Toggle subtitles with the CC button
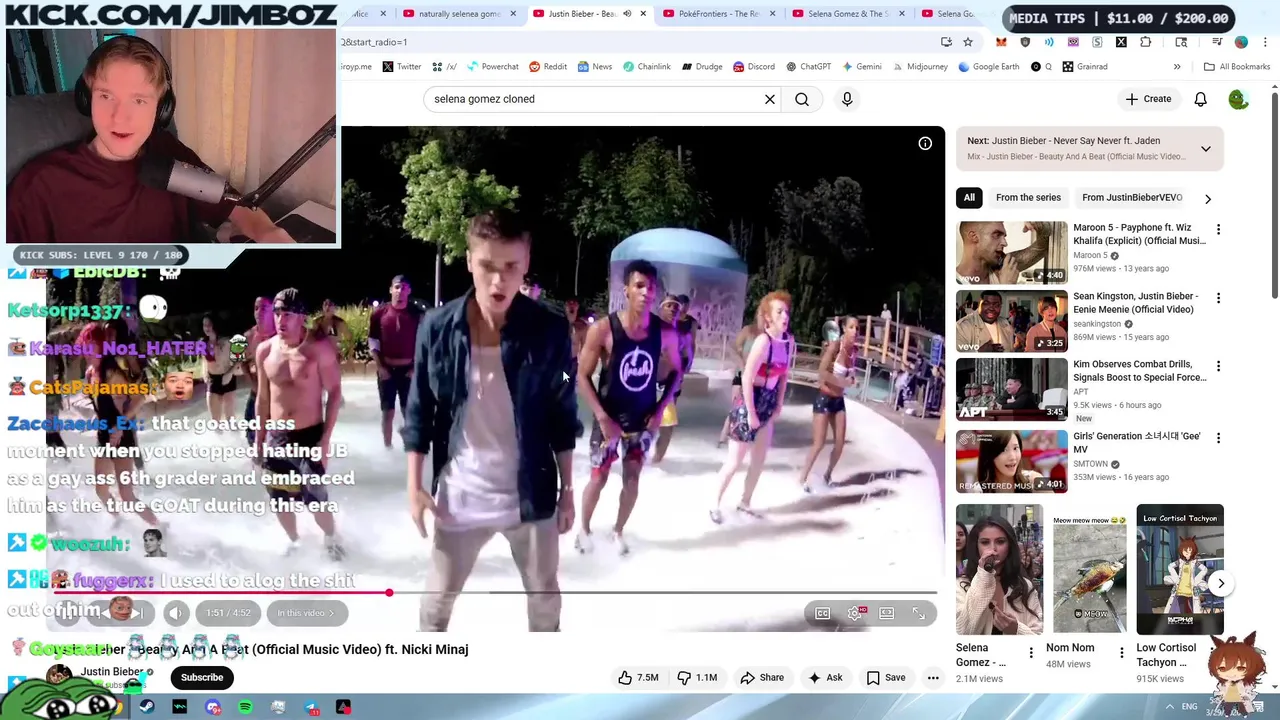1280x720 pixels. point(822,613)
